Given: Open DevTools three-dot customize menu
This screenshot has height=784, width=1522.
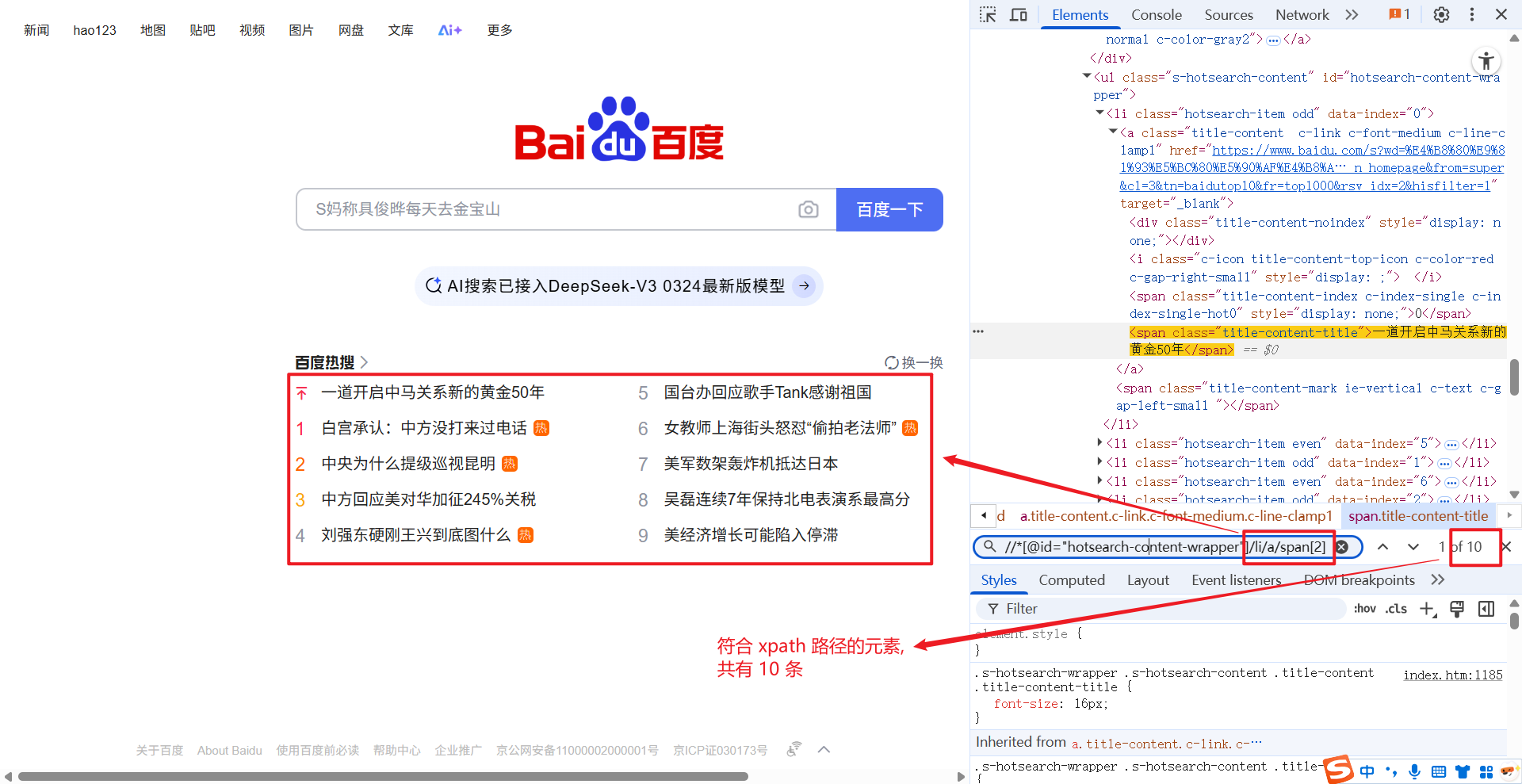Looking at the screenshot, I should click(1472, 14).
